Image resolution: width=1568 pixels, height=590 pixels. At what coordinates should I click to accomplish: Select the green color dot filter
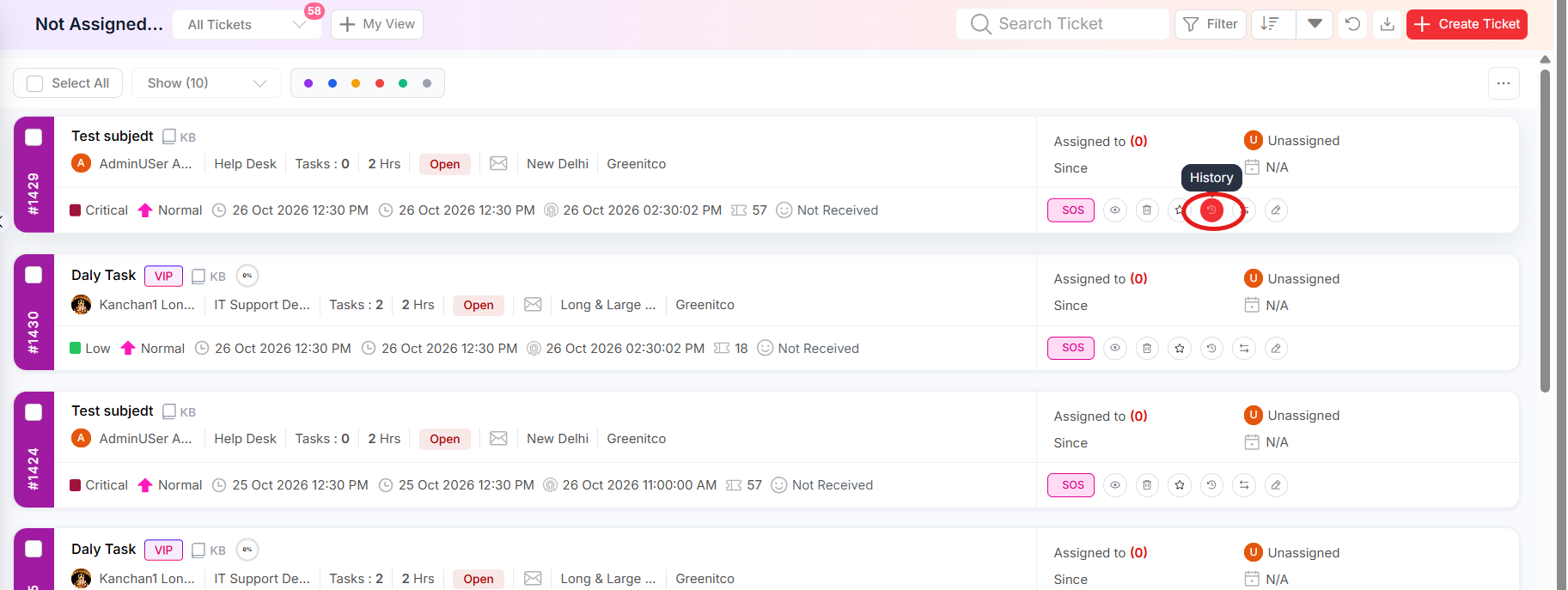tap(403, 83)
